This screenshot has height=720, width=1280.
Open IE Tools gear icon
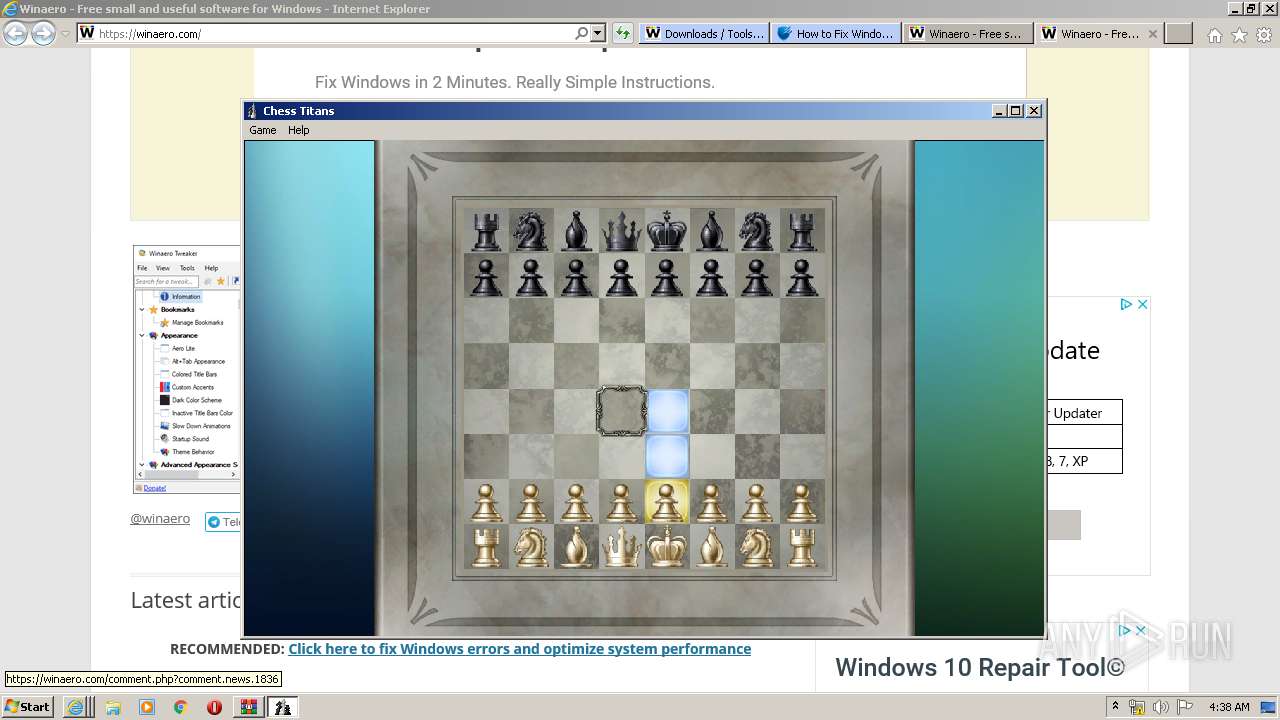point(1264,35)
